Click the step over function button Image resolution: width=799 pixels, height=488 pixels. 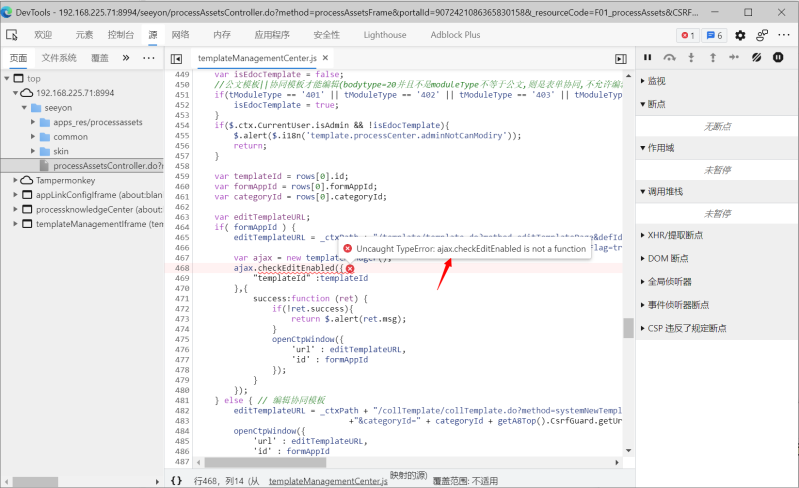pos(669,59)
